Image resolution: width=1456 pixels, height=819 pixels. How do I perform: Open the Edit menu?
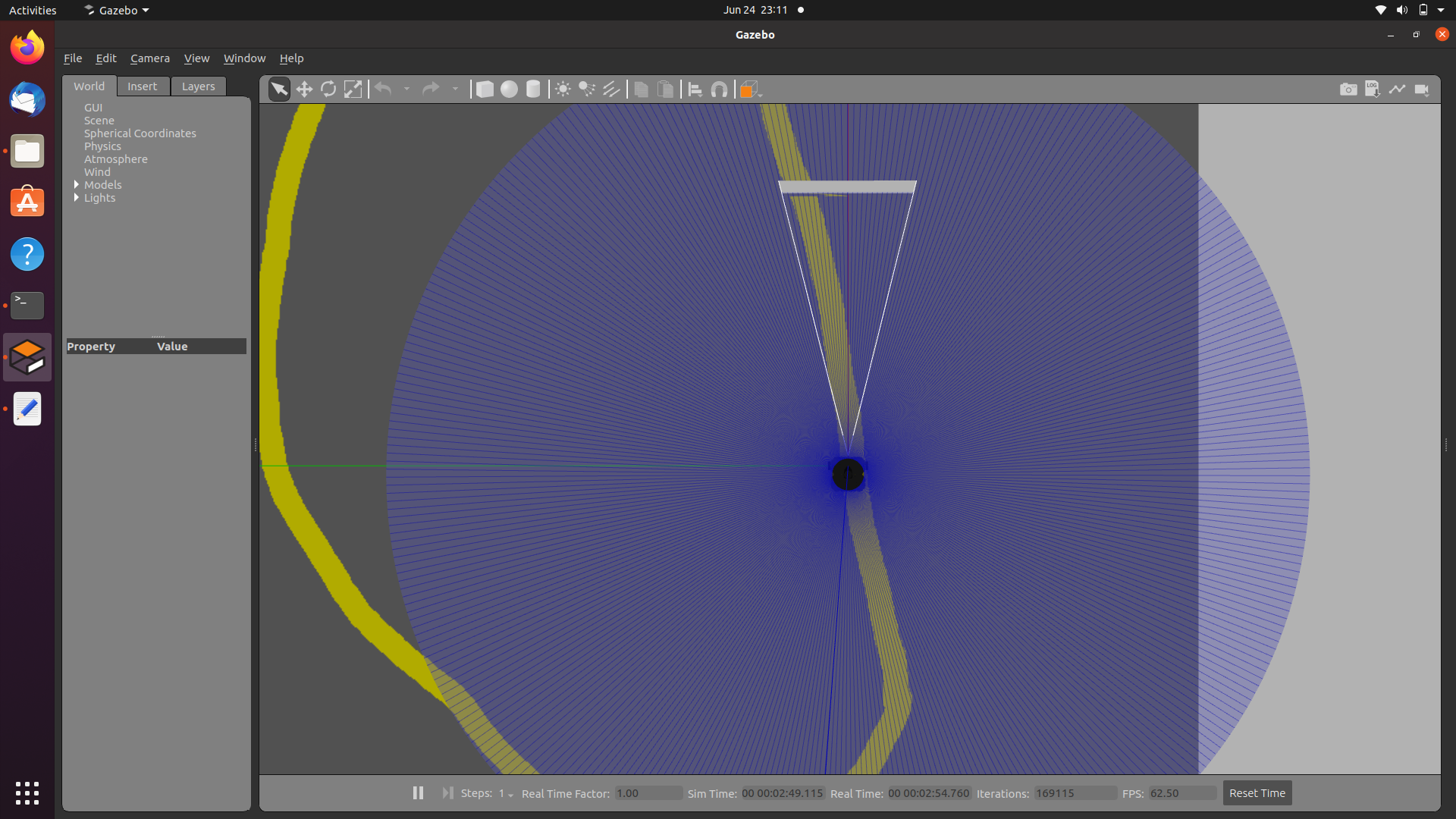[106, 58]
